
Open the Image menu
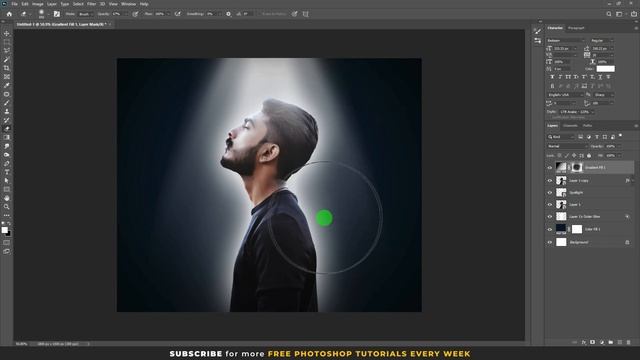coord(38,4)
